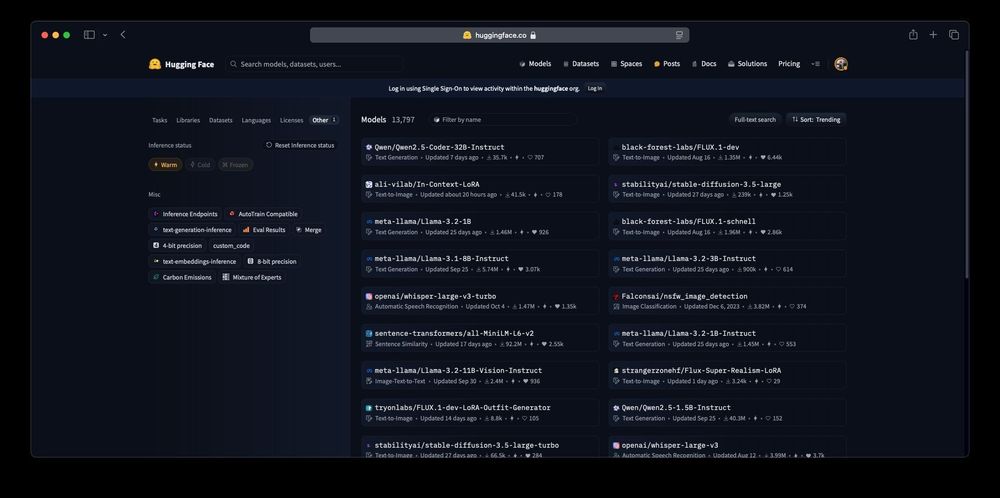
Task: Select the Other filter tab
Action: [324, 120]
